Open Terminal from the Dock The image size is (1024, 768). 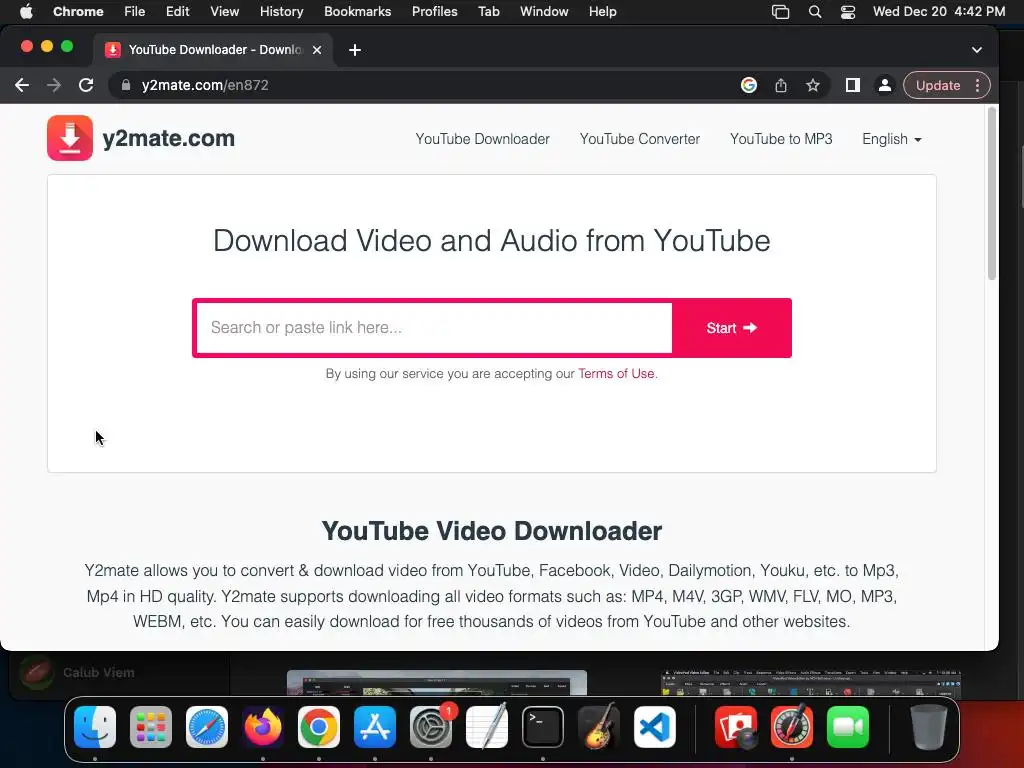click(x=543, y=727)
